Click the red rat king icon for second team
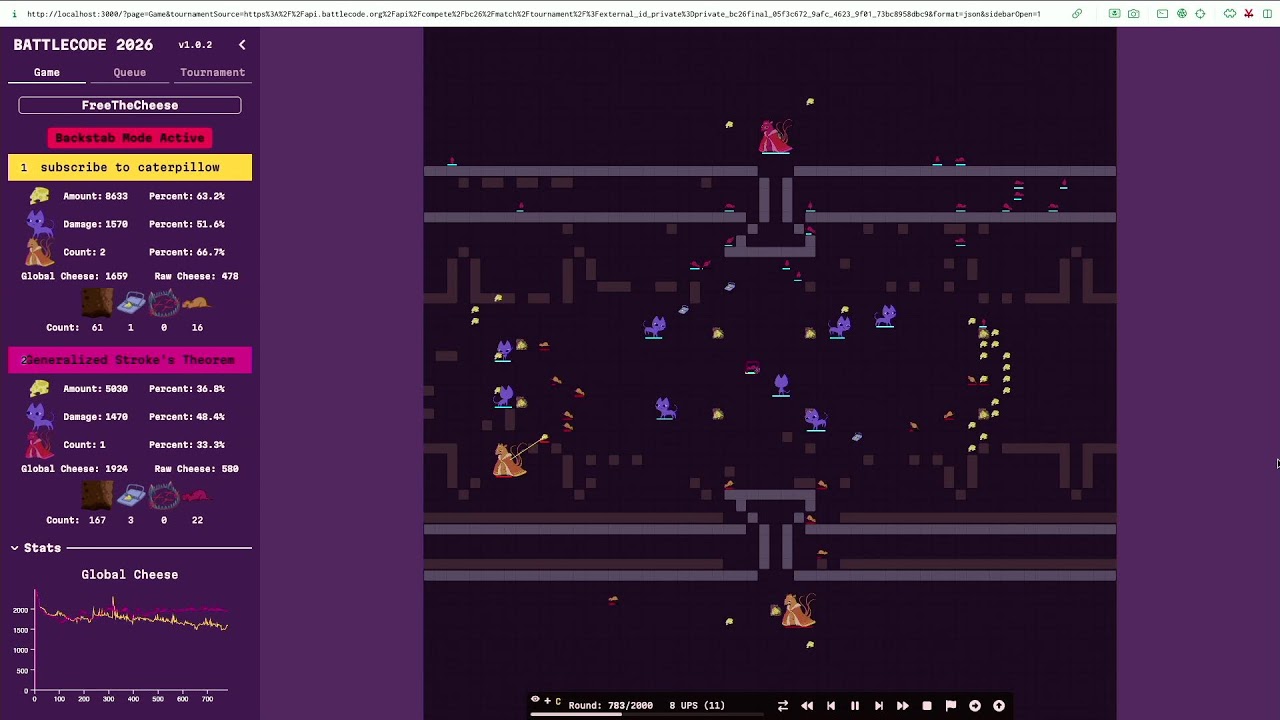 [x=39, y=444]
